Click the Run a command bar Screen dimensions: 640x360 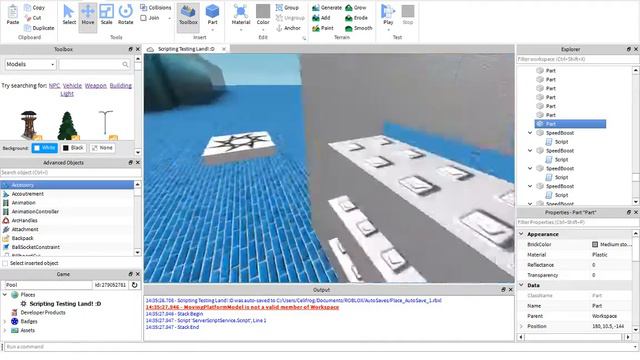pos(319,347)
